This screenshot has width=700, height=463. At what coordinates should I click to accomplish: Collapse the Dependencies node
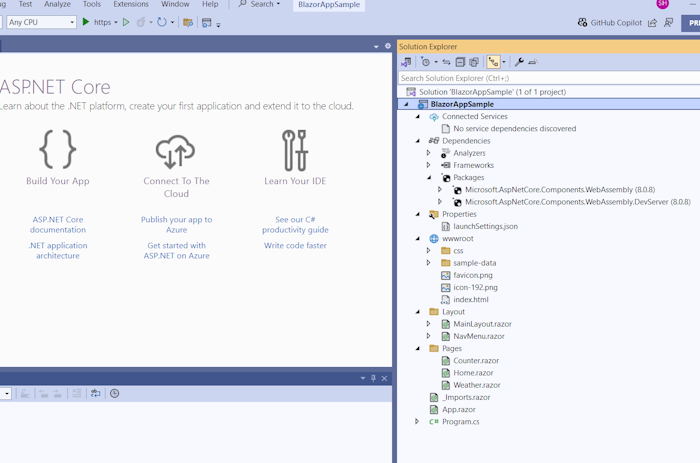coord(418,141)
